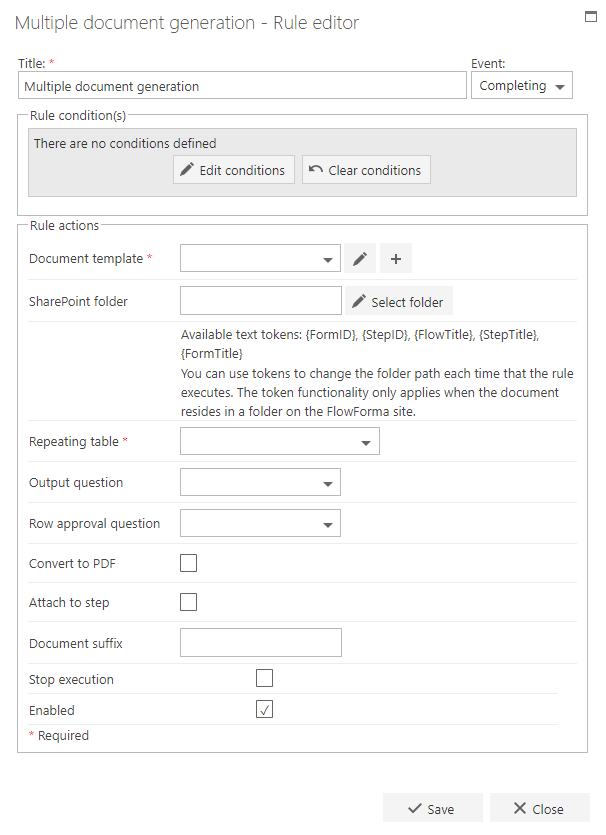Click the Select folder button
This screenshot has width=606, height=835.
coord(399,301)
